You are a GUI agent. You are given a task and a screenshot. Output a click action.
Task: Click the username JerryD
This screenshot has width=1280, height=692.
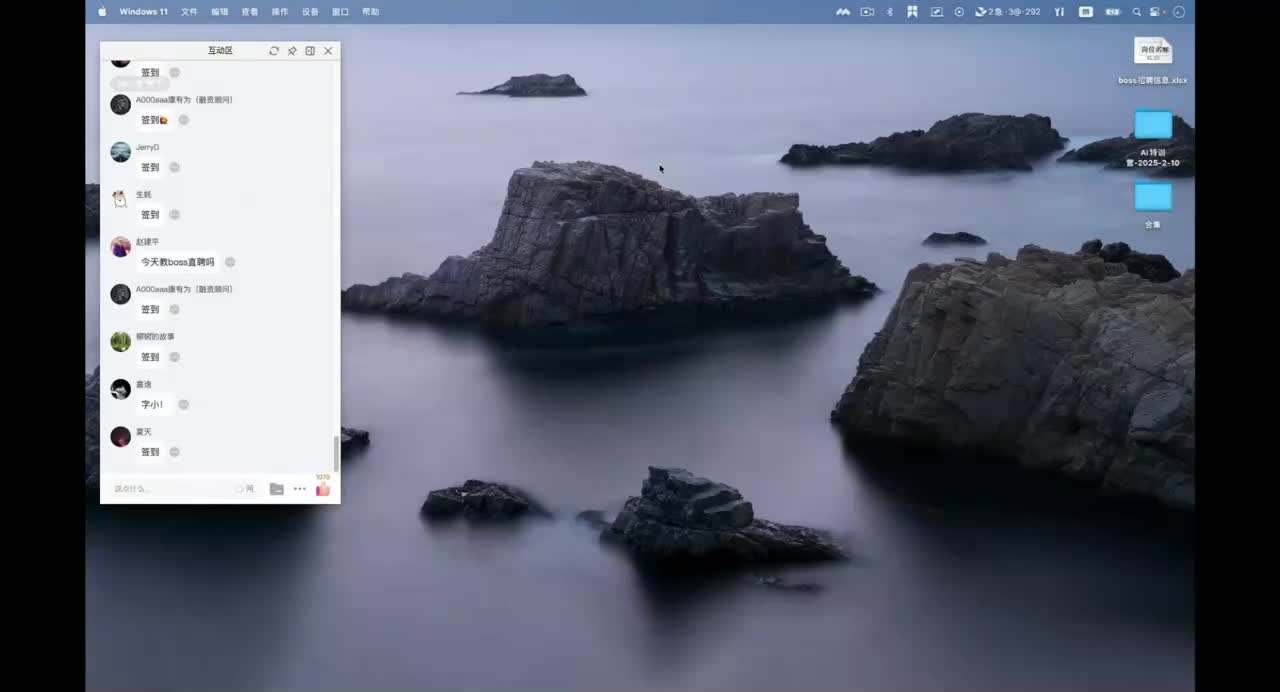[147, 147]
